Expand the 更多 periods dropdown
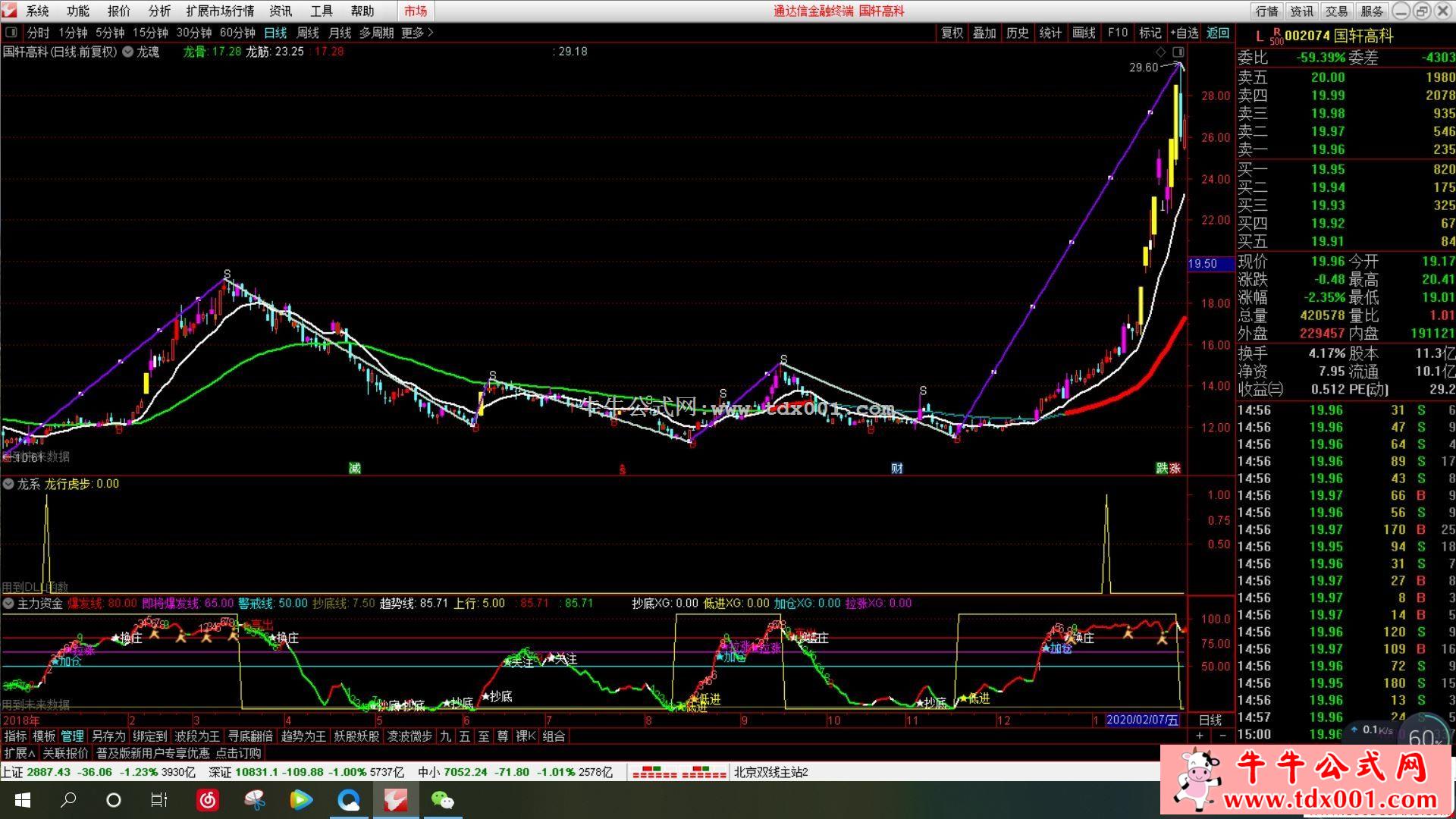This screenshot has height=819, width=1456. point(417,33)
